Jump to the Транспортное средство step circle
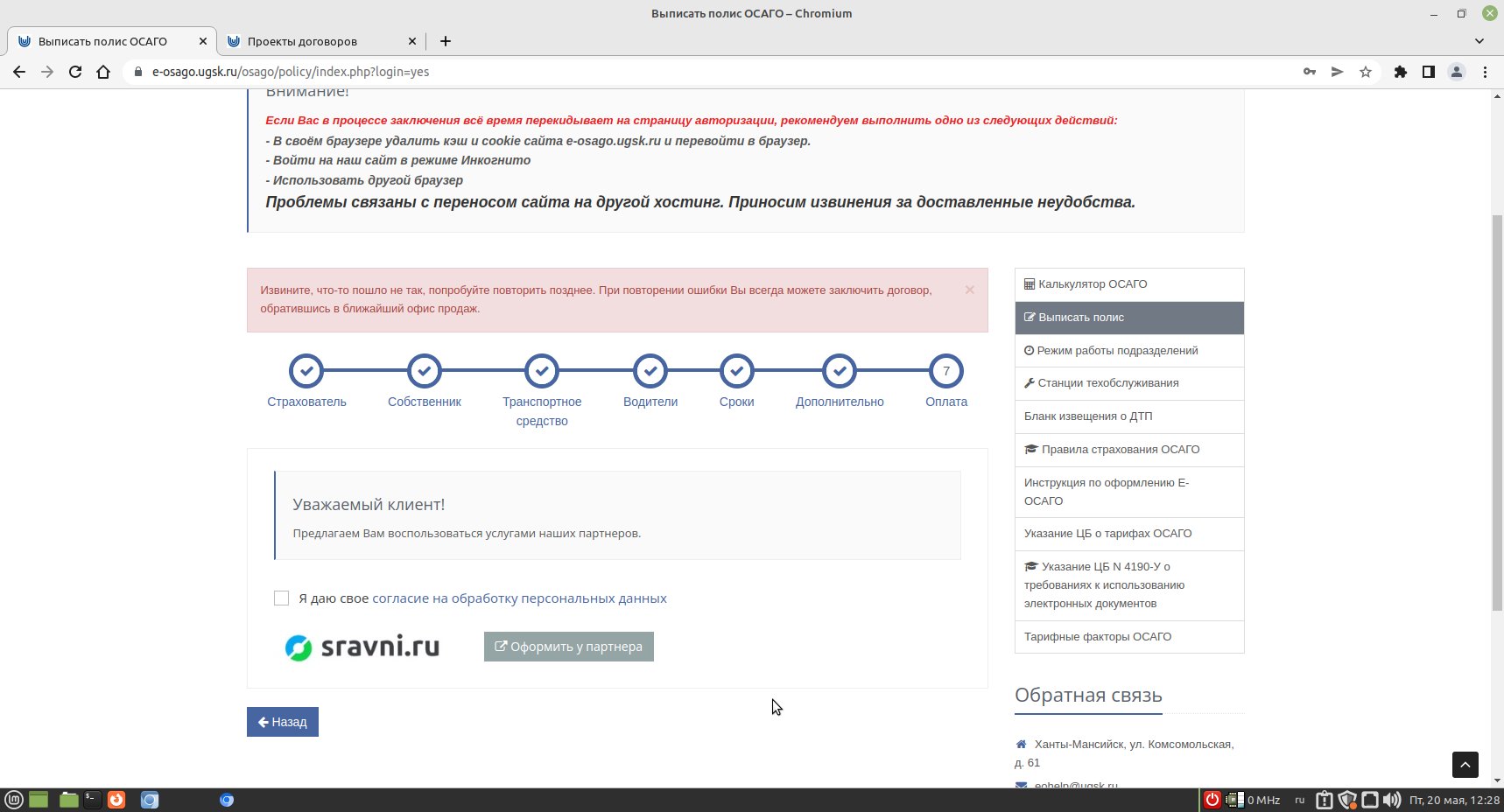Screen dimensions: 1504x812 click(x=542, y=371)
